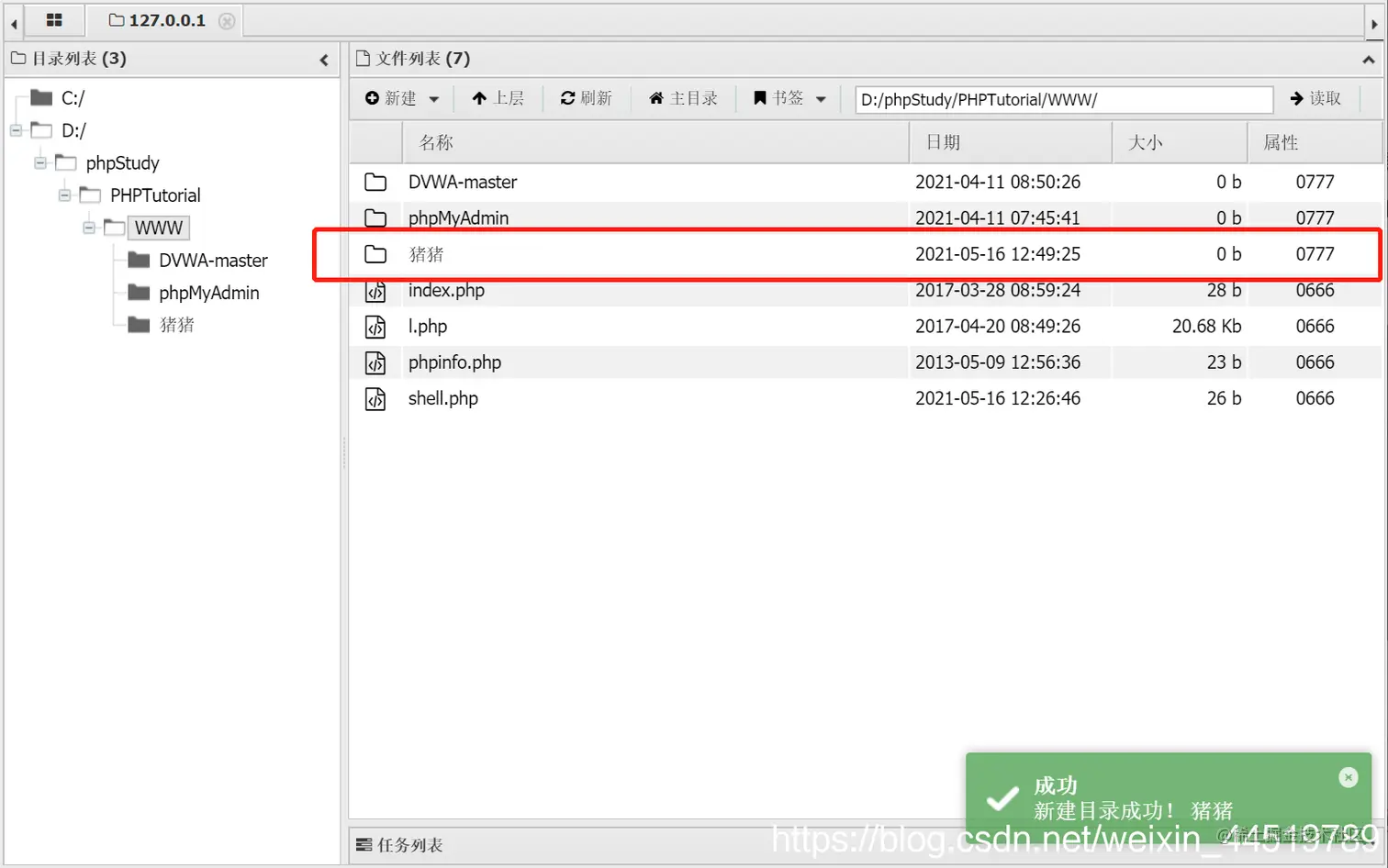
Task: Select phpinfo.php file name
Action: click(x=454, y=362)
